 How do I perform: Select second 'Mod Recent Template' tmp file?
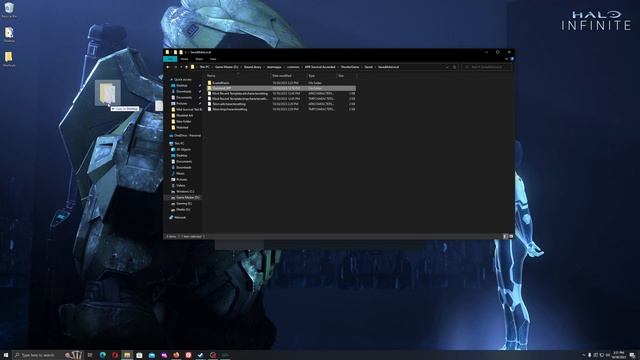(281, 99)
